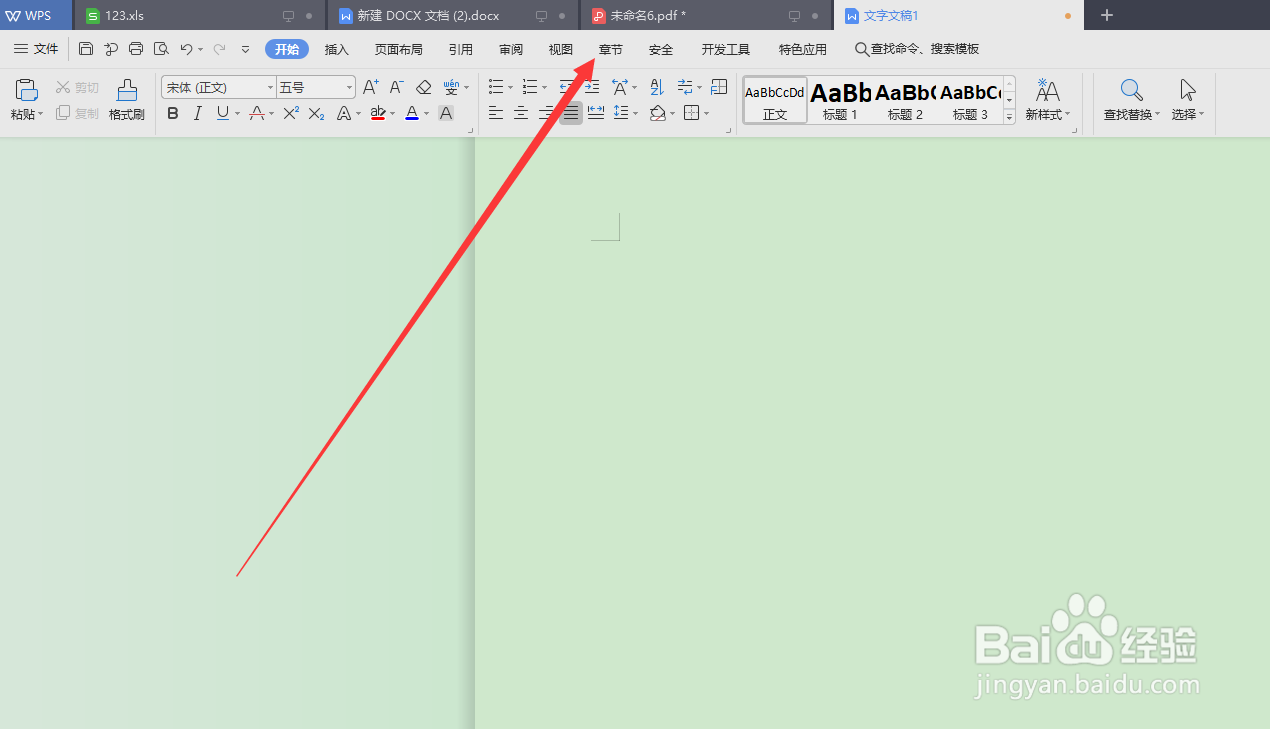Click the Print icon in quick access toolbar
The height and width of the screenshot is (729, 1270).
[x=136, y=49]
